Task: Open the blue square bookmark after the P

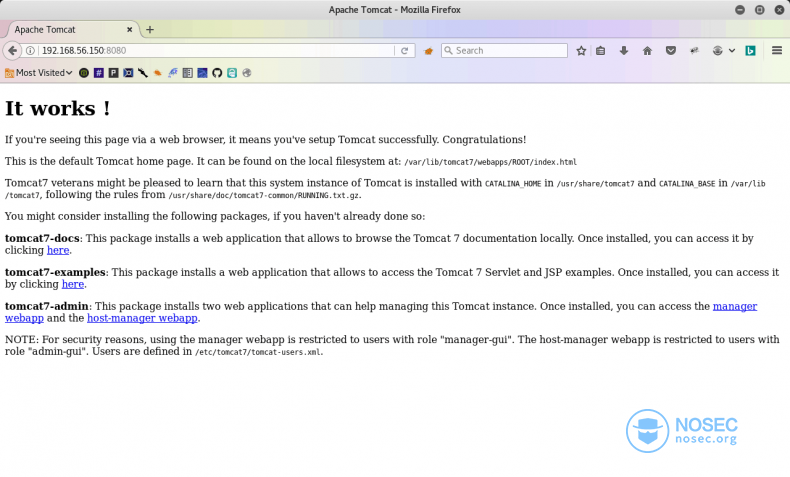Action: click(128, 73)
